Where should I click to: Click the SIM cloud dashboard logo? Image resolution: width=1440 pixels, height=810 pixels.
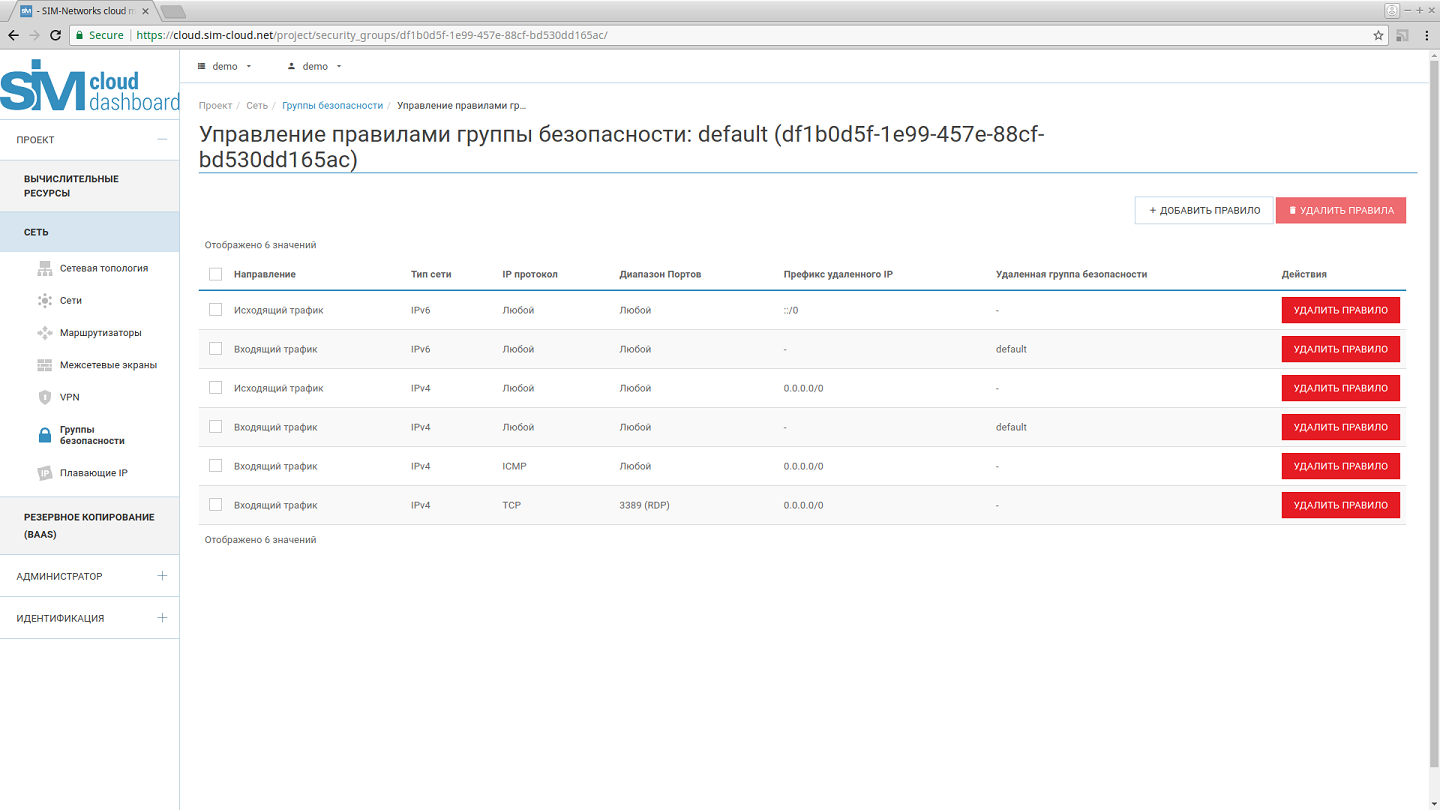tap(89, 87)
